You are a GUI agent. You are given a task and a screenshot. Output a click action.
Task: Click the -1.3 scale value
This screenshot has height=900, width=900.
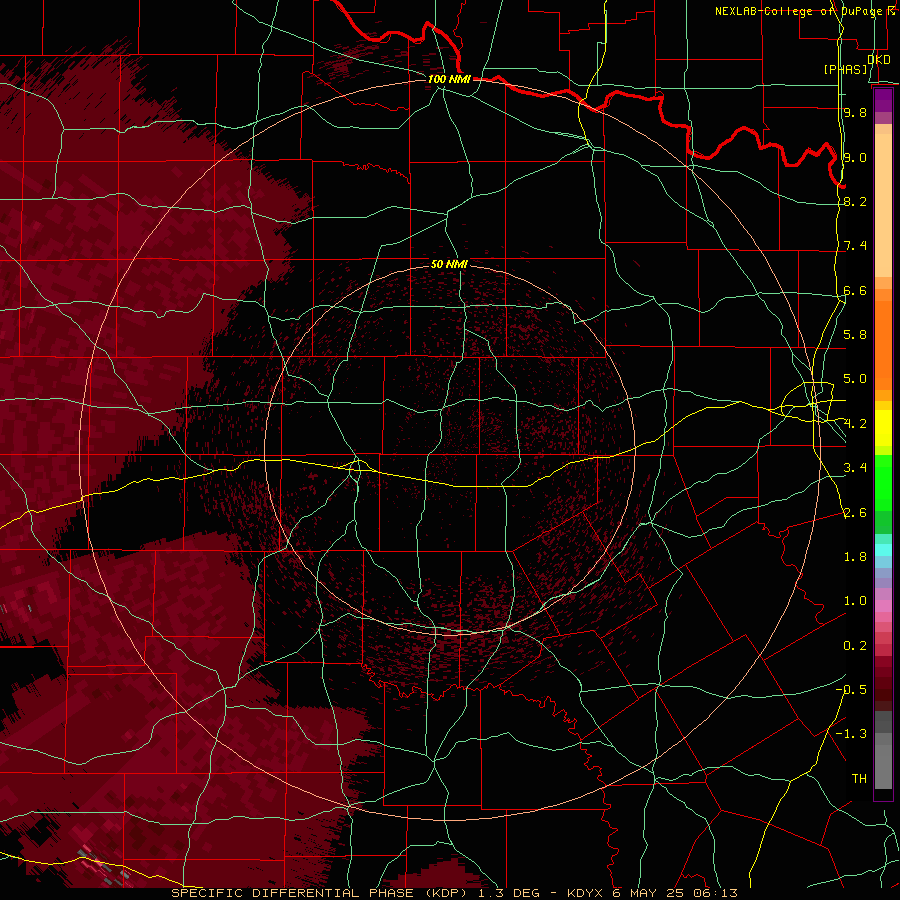click(x=851, y=734)
